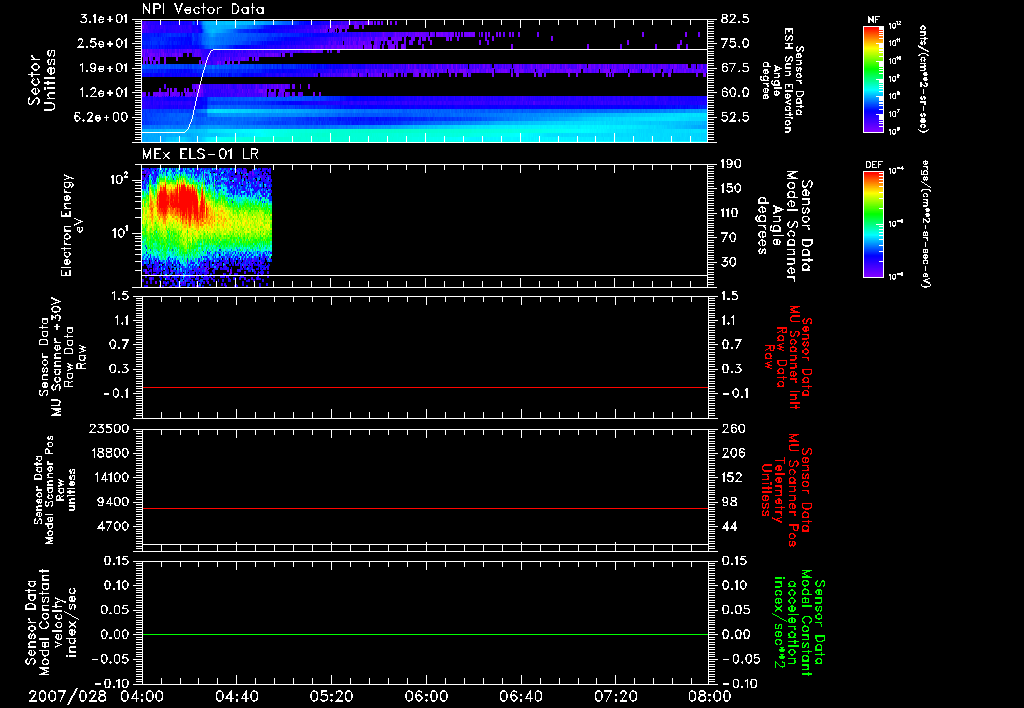Viewport: 1024px width, 708px height.
Task: Click the 190 scanner angle tick label
Action: tap(731, 164)
